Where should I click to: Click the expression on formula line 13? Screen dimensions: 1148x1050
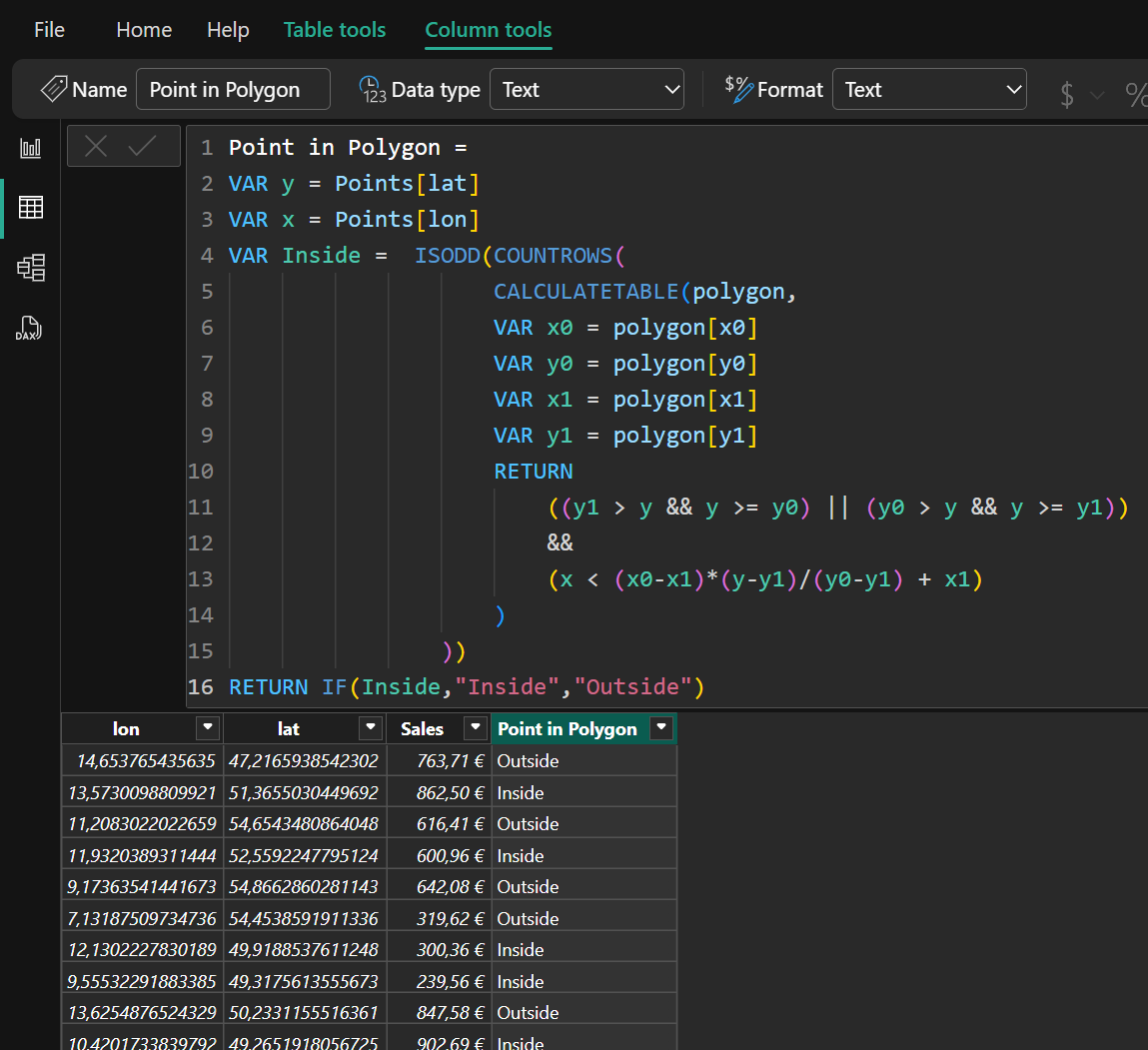pos(765,579)
